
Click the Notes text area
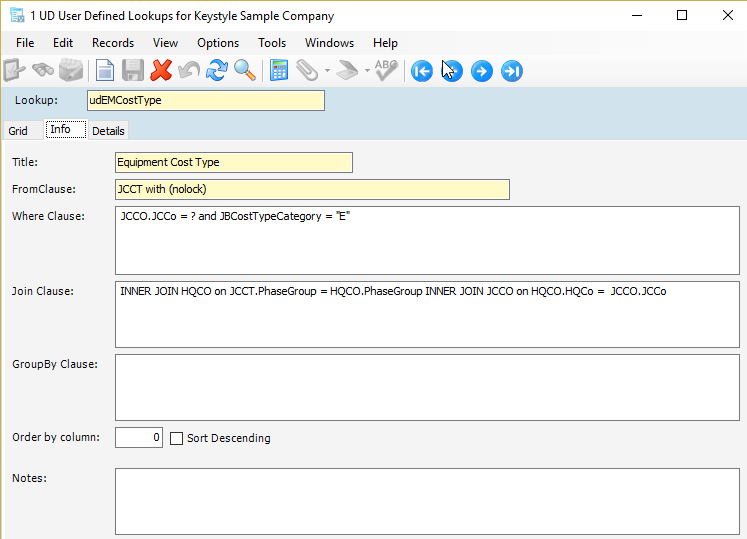click(427, 501)
